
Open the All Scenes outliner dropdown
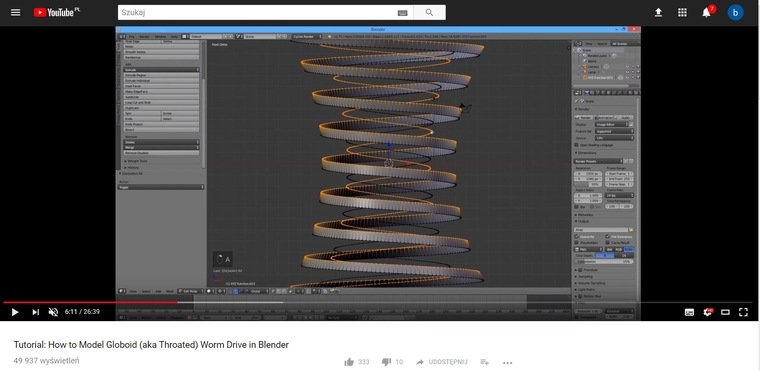point(625,44)
